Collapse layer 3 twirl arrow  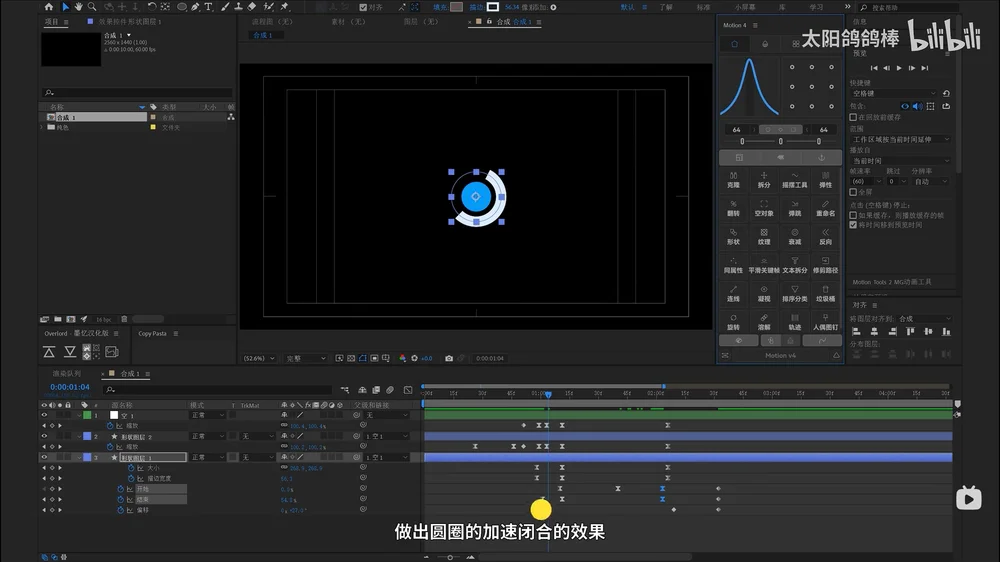click(79, 457)
